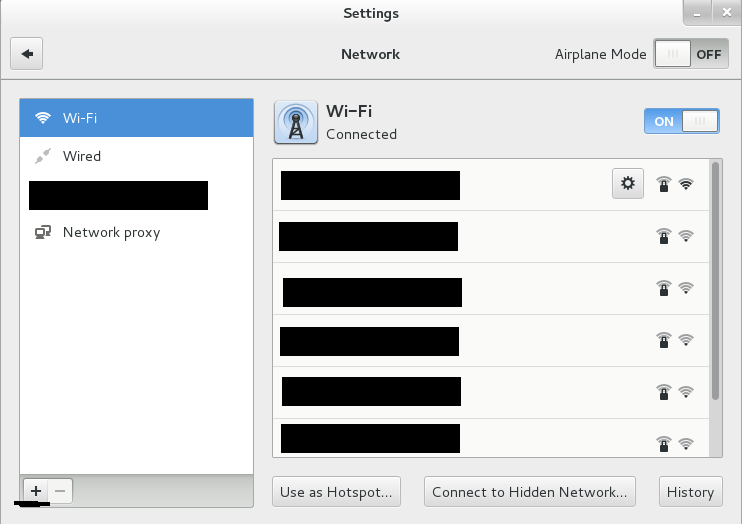Click Connect to Hidden Network button
This screenshot has width=742, height=524.
529,491
